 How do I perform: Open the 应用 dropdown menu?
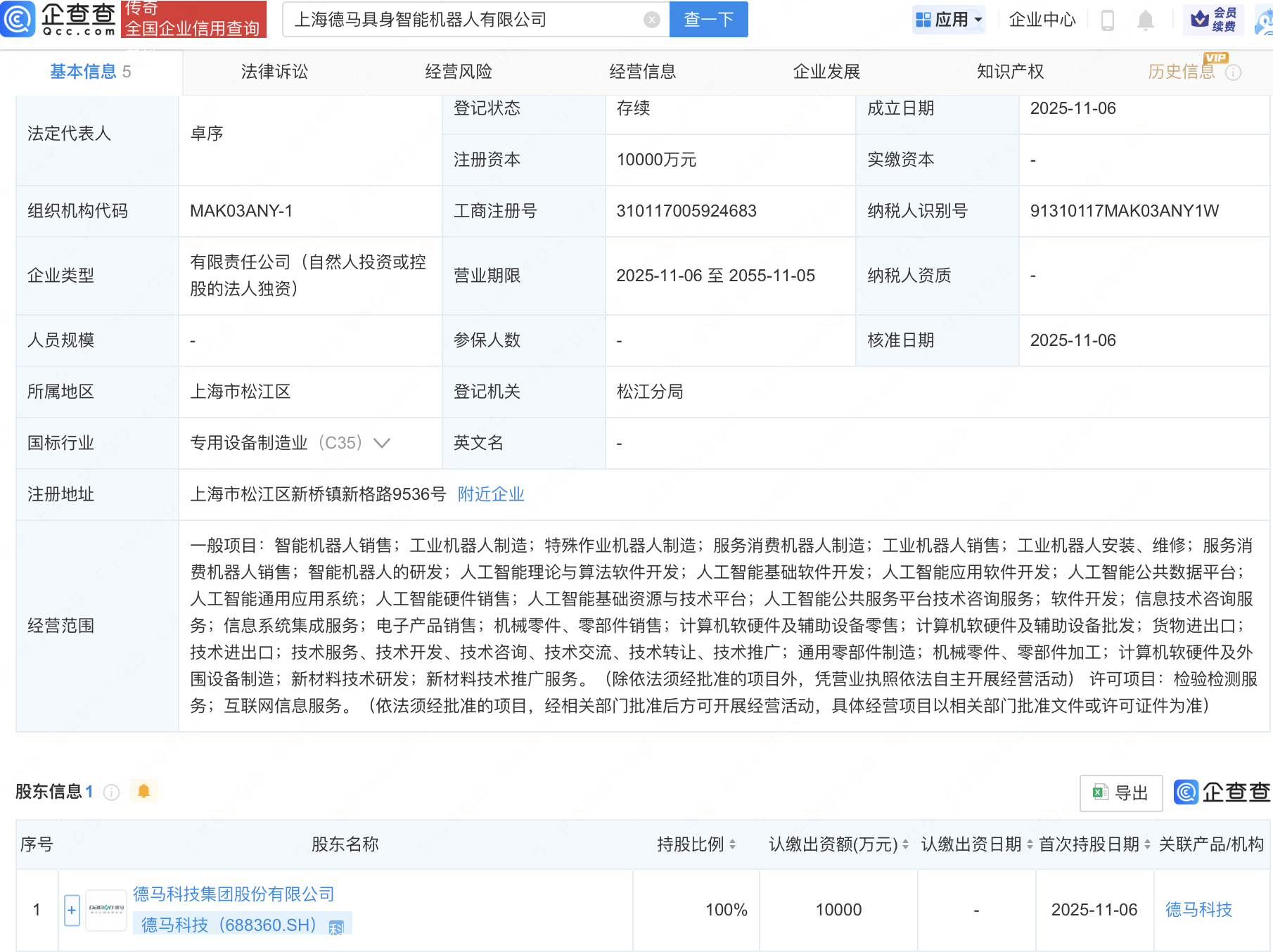949,20
